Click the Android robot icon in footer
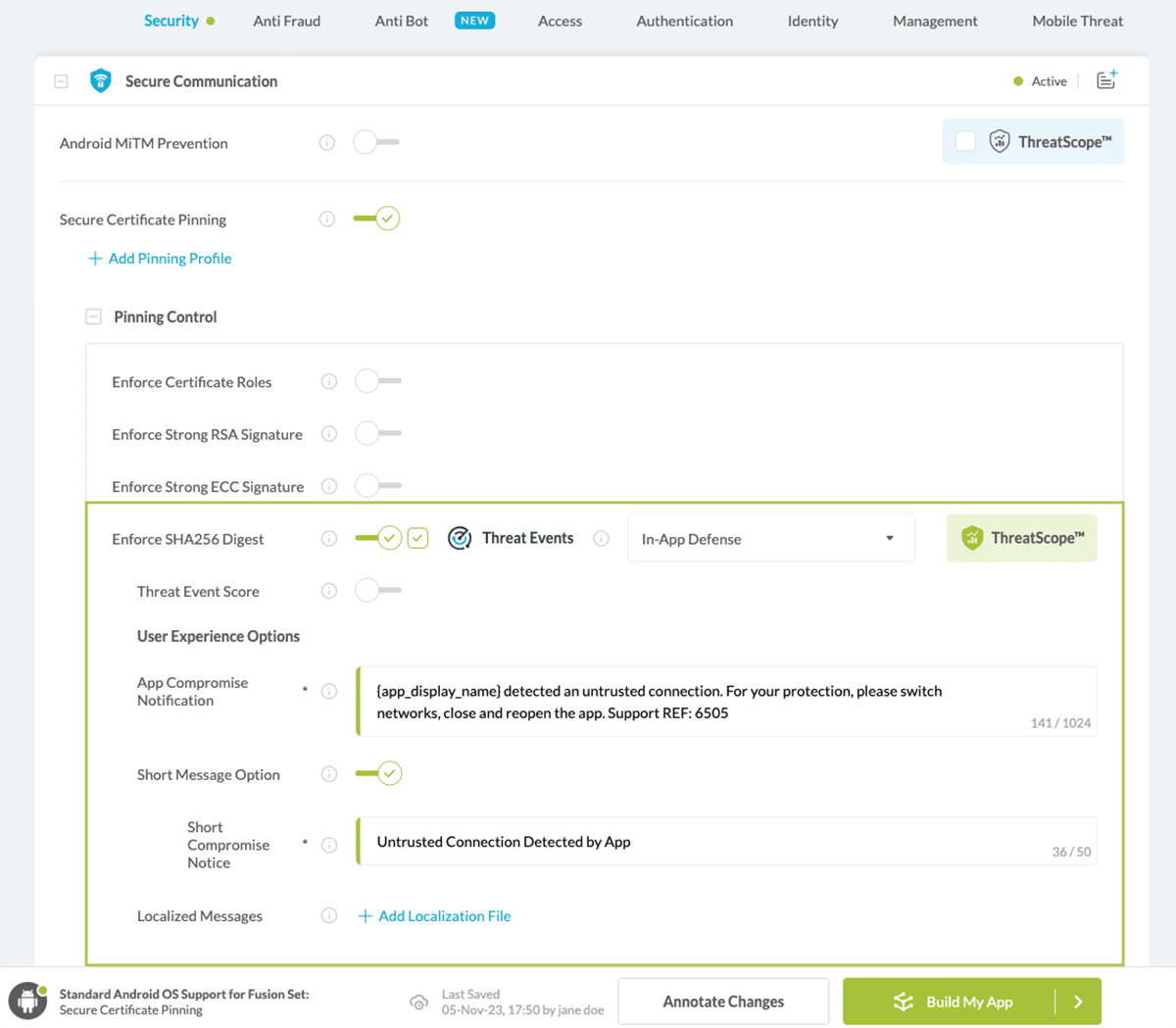Viewport: 1176px width, 1028px height. (27, 1002)
